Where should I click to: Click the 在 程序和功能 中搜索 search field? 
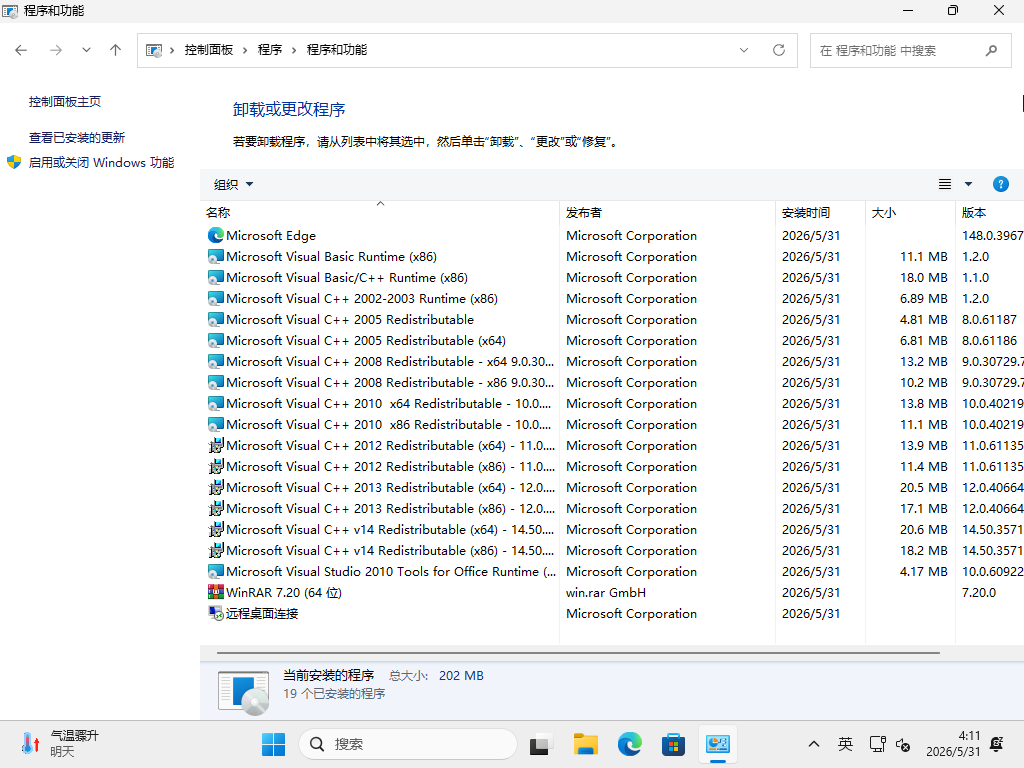pos(910,50)
